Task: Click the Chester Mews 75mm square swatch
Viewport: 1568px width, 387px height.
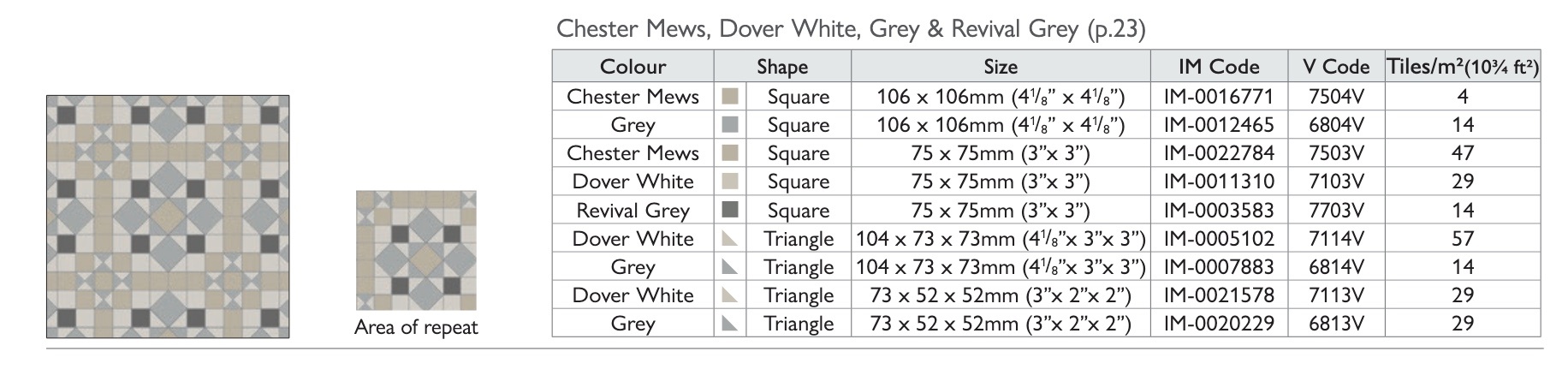Action: [730, 153]
